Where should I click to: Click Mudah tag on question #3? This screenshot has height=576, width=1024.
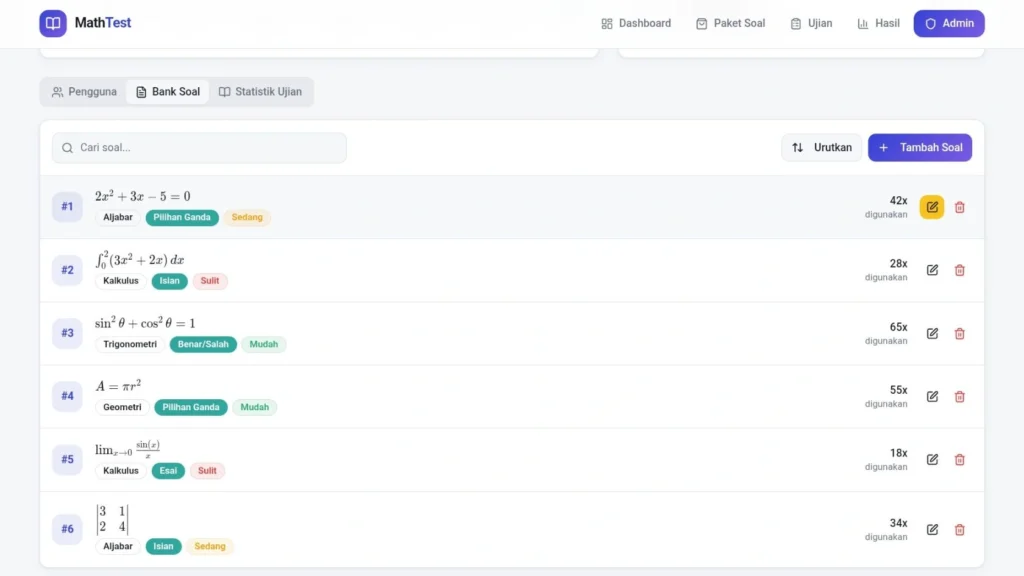click(263, 344)
